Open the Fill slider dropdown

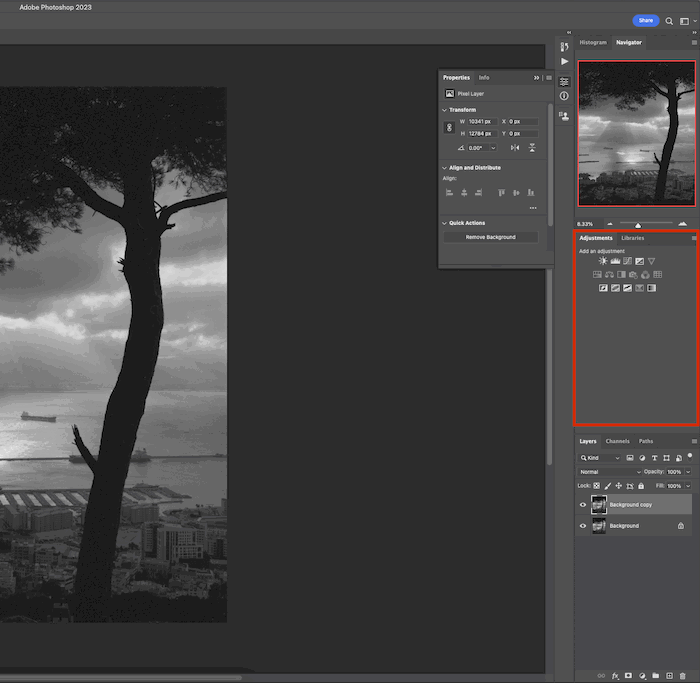(x=688, y=486)
